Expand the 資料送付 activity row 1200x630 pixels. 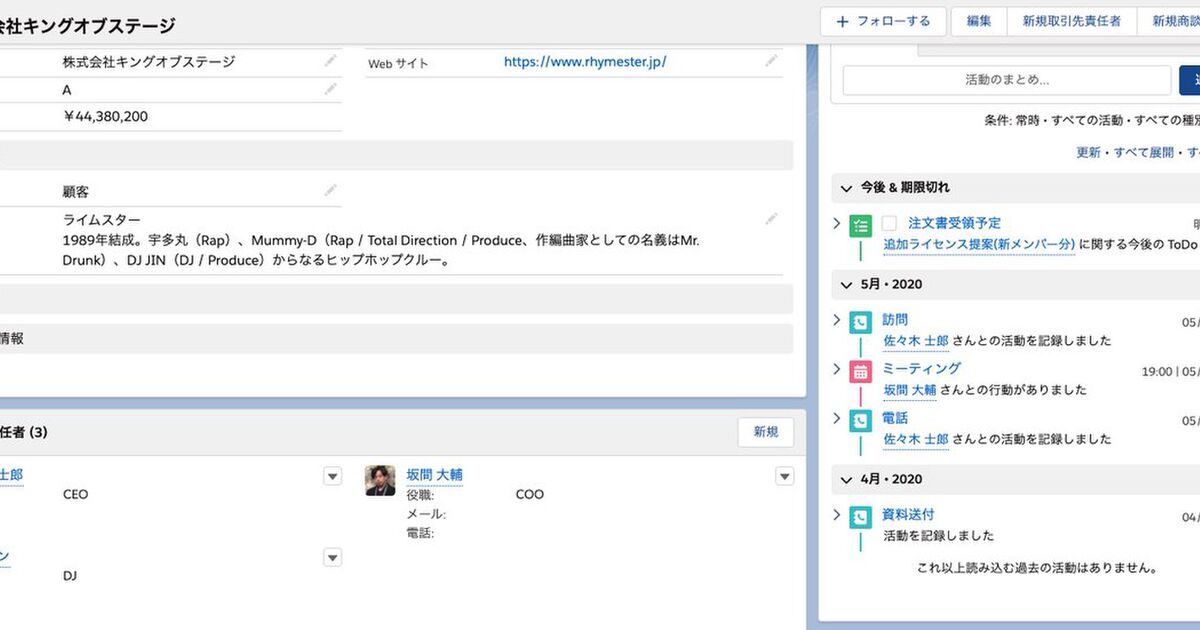click(x=837, y=515)
